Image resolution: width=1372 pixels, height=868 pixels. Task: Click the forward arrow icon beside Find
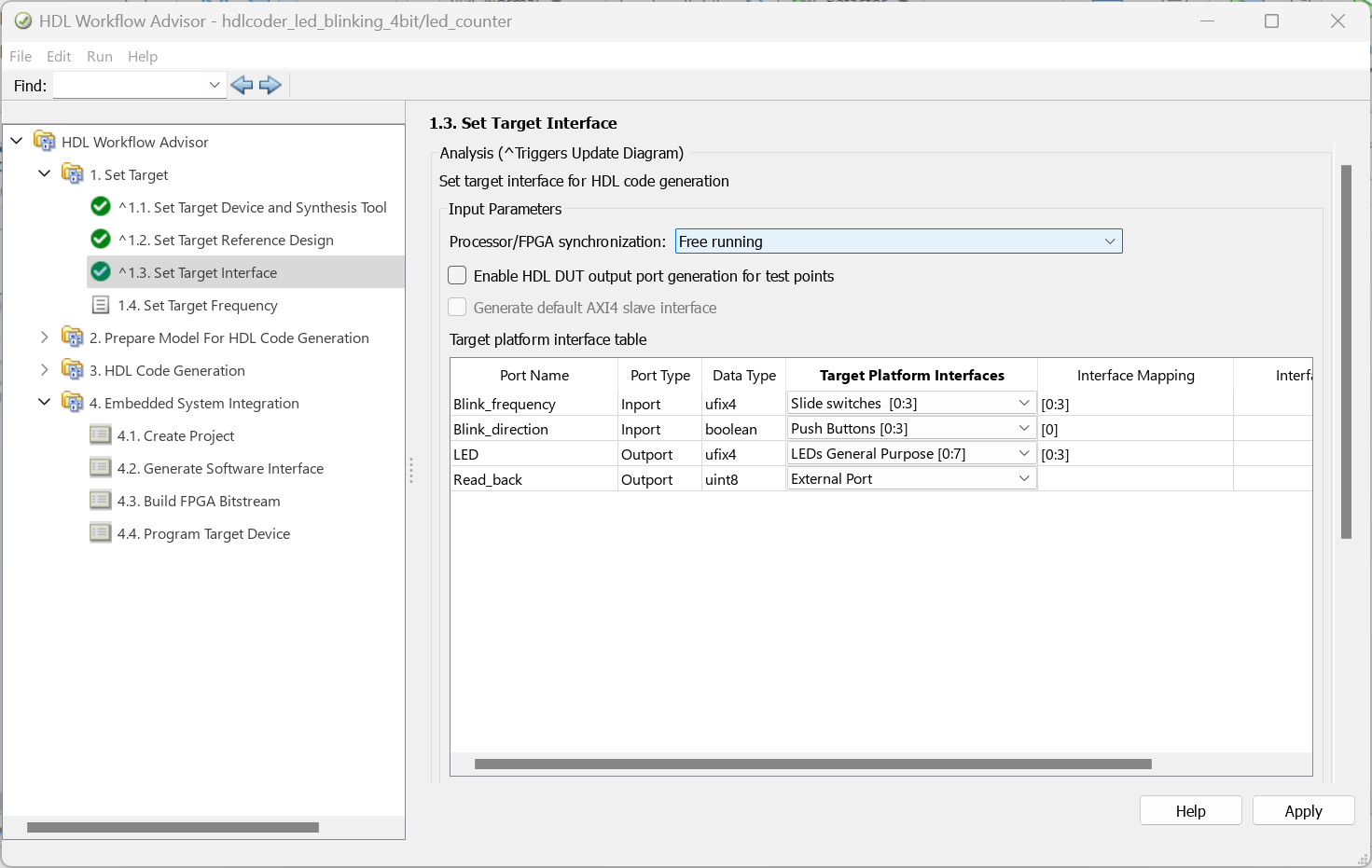[x=270, y=86]
